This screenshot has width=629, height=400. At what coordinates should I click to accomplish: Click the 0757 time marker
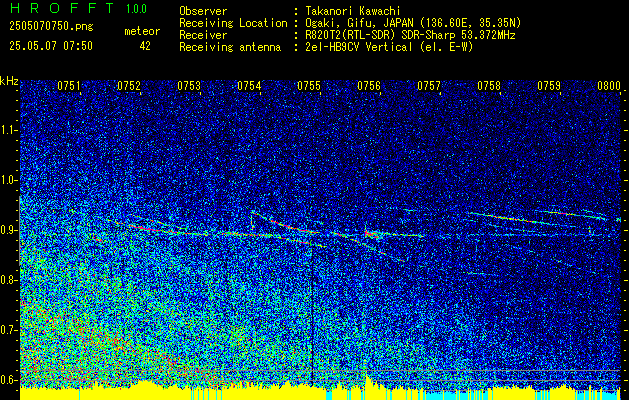pyautogui.click(x=429, y=86)
